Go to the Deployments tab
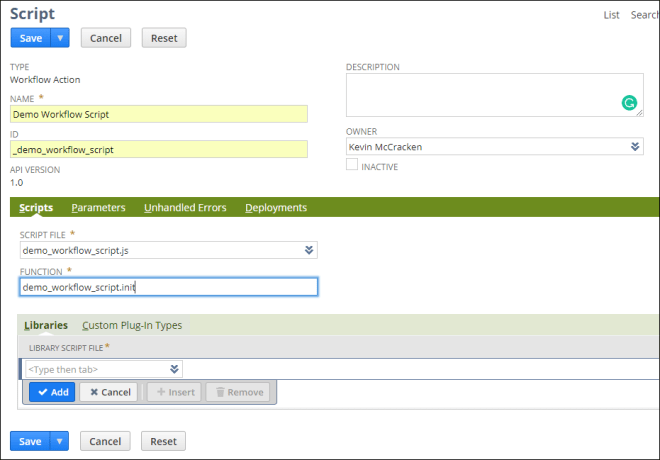This screenshot has width=660, height=460. [x=275, y=208]
